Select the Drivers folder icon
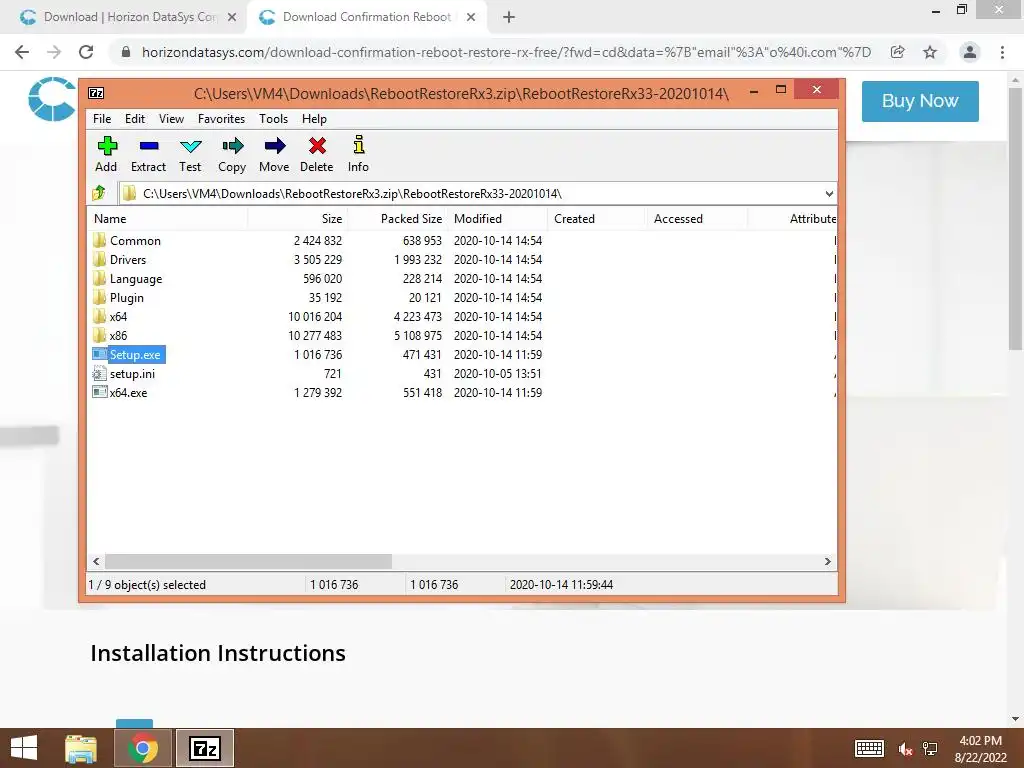Viewport: 1024px width, 768px height. click(x=99, y=259)
